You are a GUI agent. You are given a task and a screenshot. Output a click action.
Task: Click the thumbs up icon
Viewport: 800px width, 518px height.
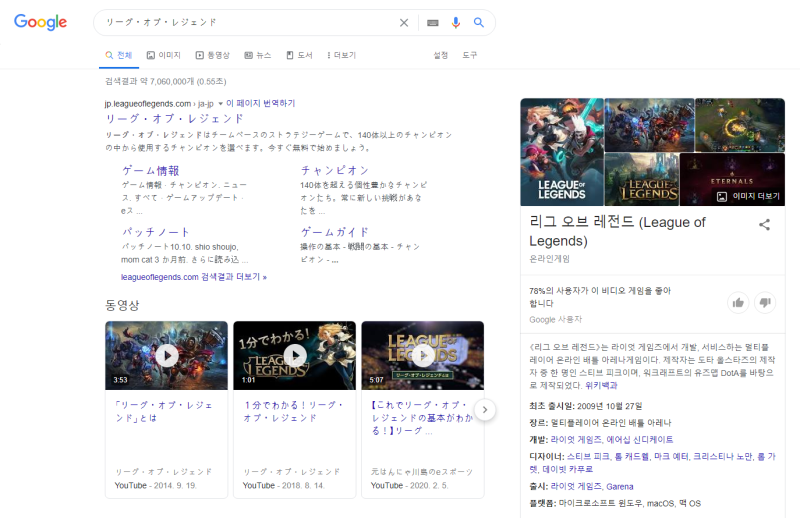738,303
